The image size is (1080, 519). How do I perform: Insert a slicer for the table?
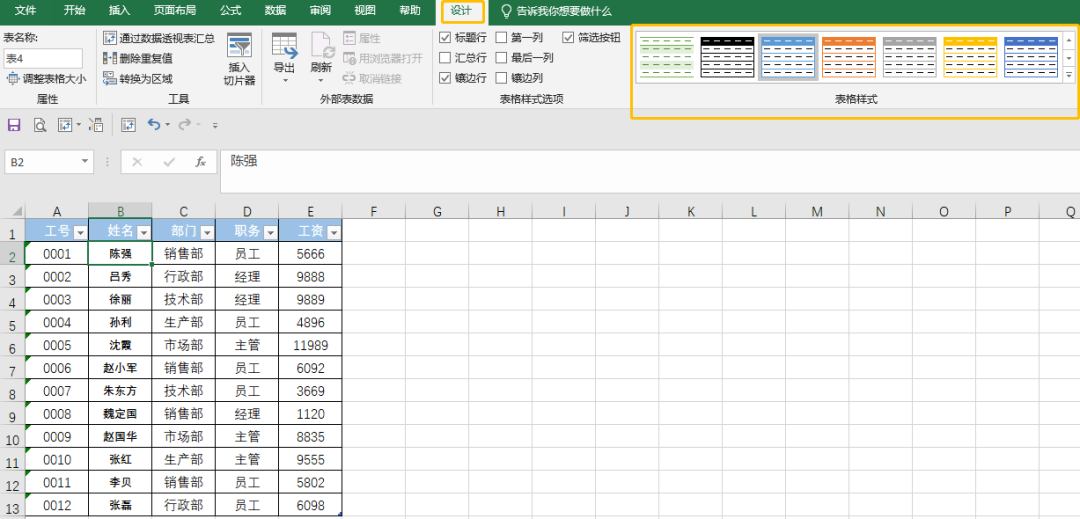pos(239,60)
